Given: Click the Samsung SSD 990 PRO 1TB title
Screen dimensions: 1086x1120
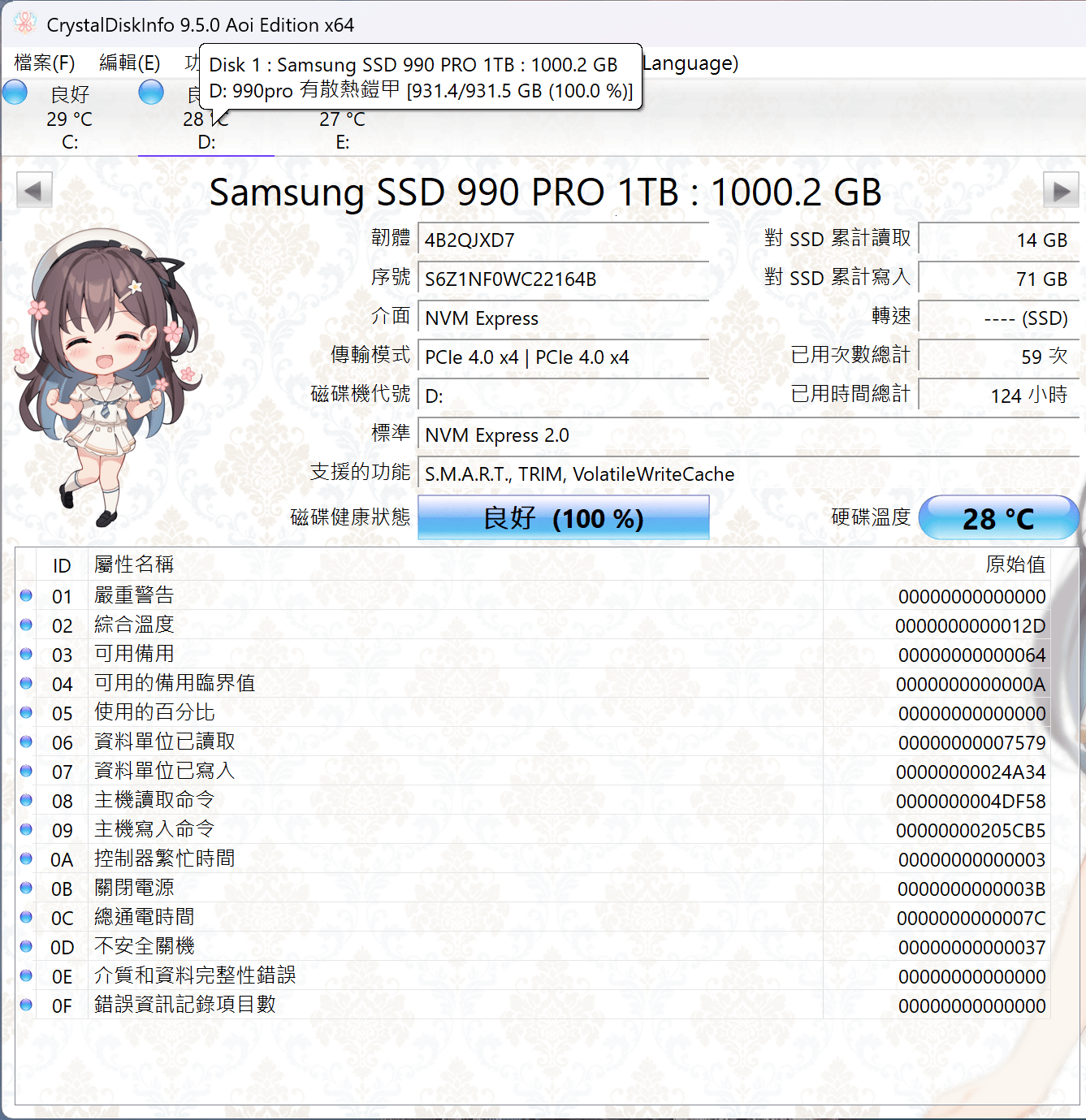Looking at the screenshot, I should (x=545, y=193).
